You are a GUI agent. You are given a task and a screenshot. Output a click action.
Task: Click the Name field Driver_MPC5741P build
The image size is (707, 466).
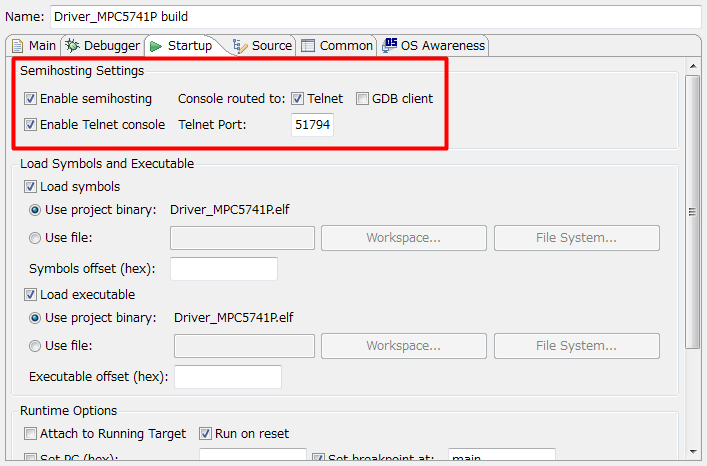coord(376,17)
